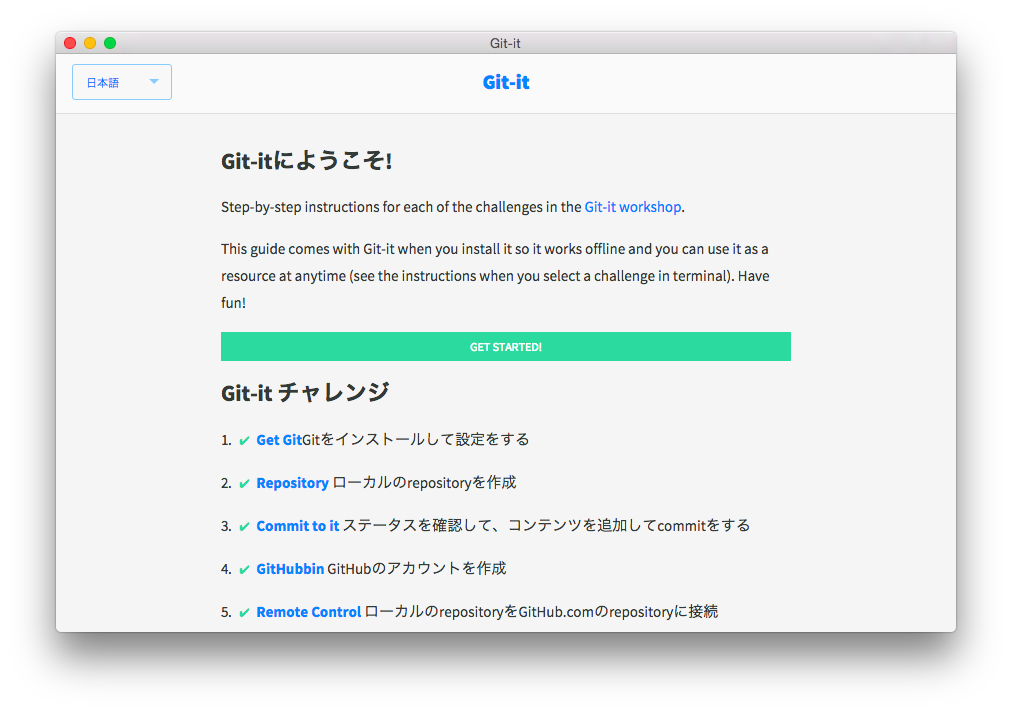
Task: Click the Git-it window title bar
Action: pos(505,43)
